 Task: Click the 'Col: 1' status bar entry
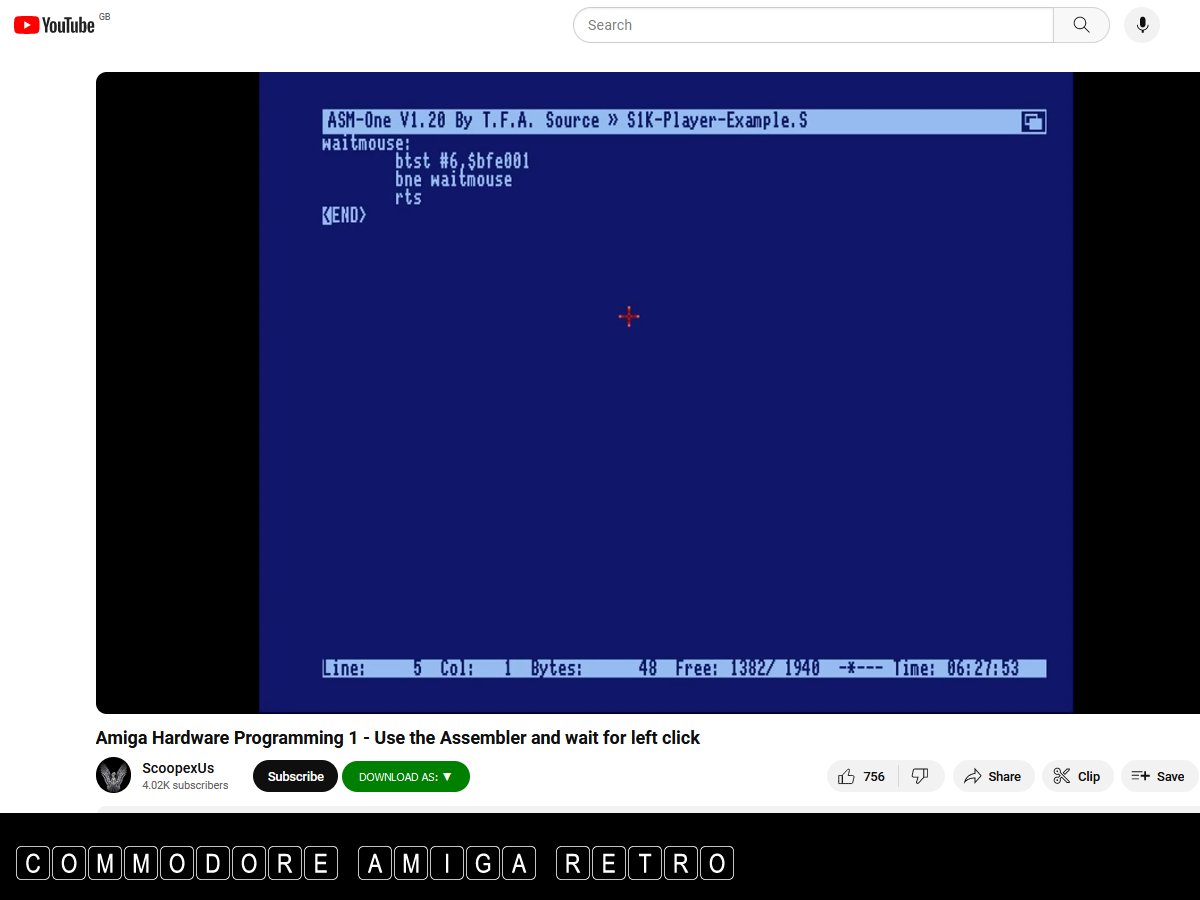tap(476, 668)
